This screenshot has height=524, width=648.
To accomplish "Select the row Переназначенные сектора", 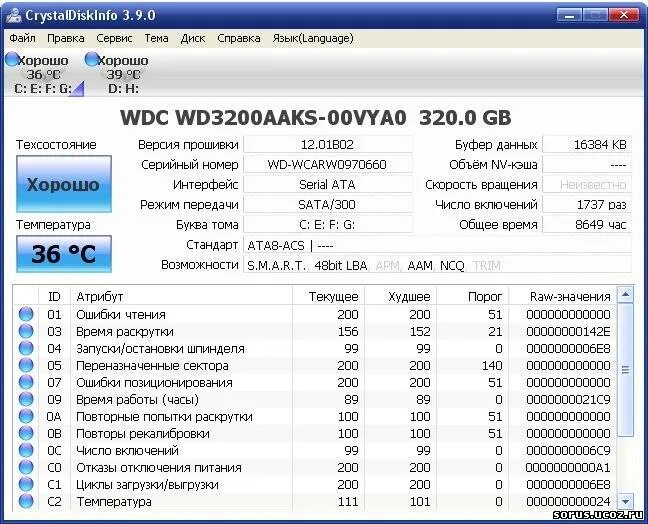I will coord(314,365).
